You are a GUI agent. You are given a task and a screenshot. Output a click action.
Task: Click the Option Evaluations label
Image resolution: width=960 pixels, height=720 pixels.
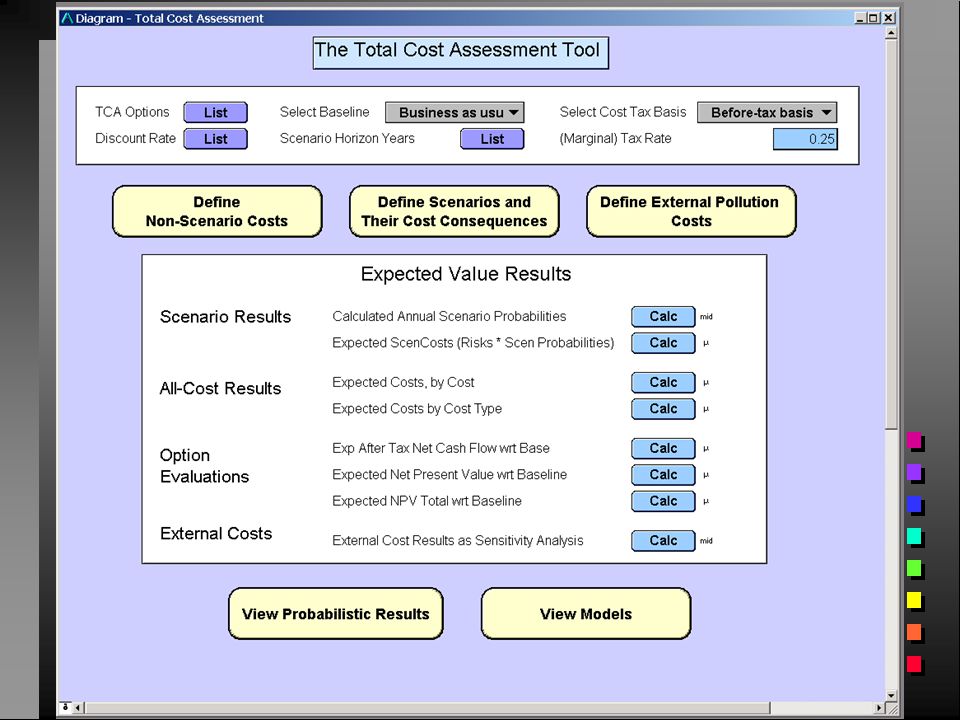click(204, 466)
